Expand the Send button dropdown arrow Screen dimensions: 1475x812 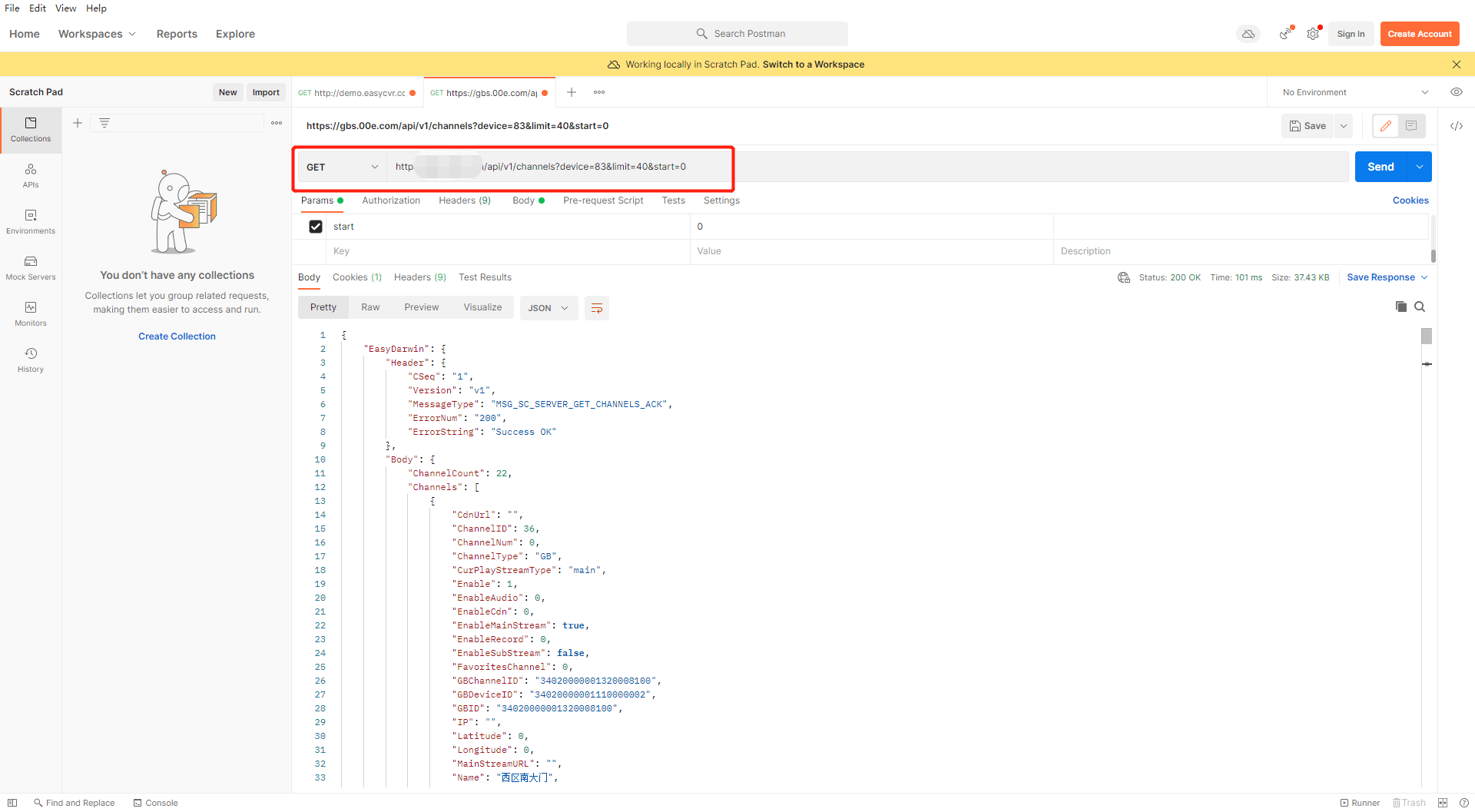pos(1420,167)
